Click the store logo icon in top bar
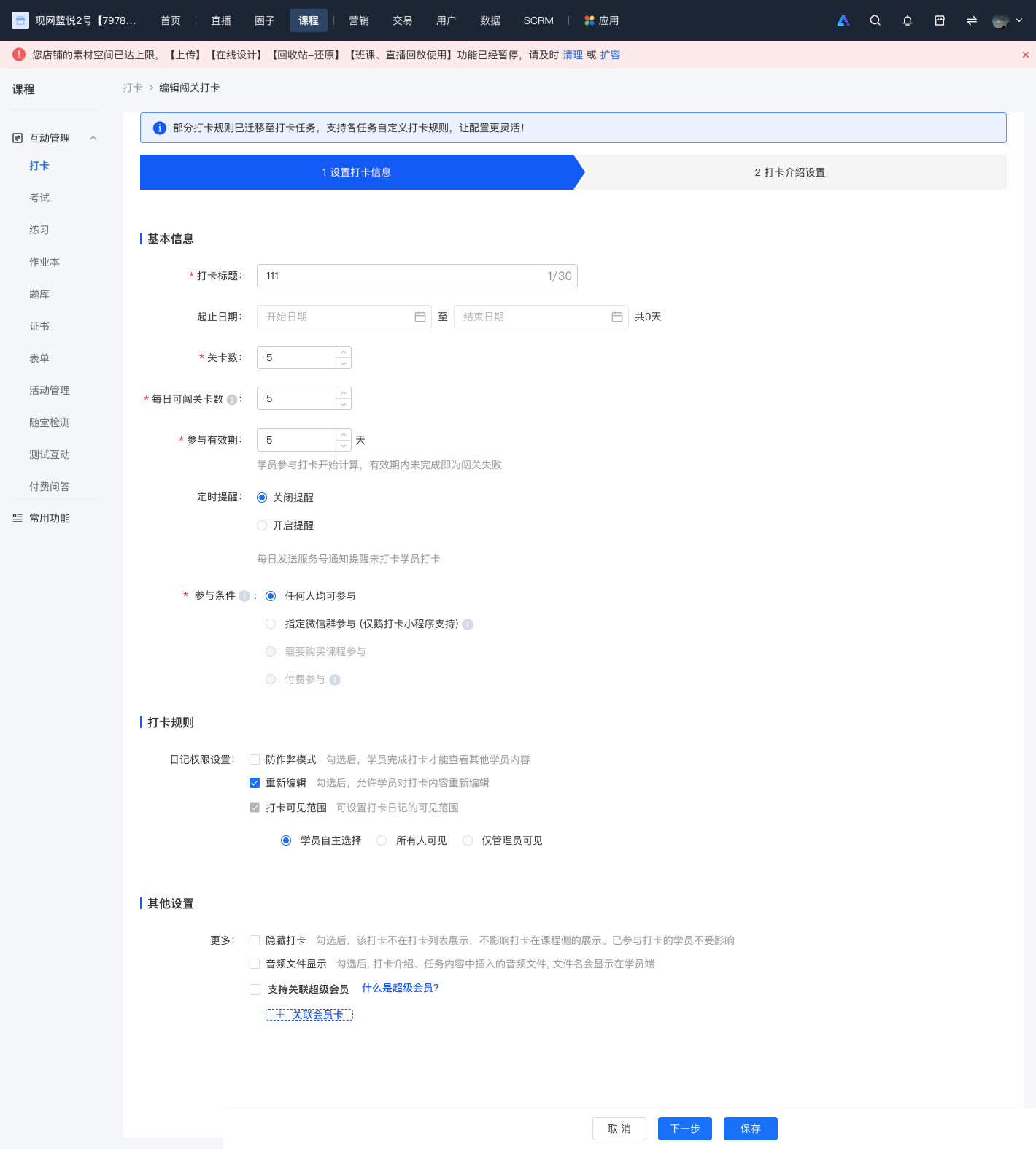Screen dimensions: 1036x1149 [x=20, y=20]
